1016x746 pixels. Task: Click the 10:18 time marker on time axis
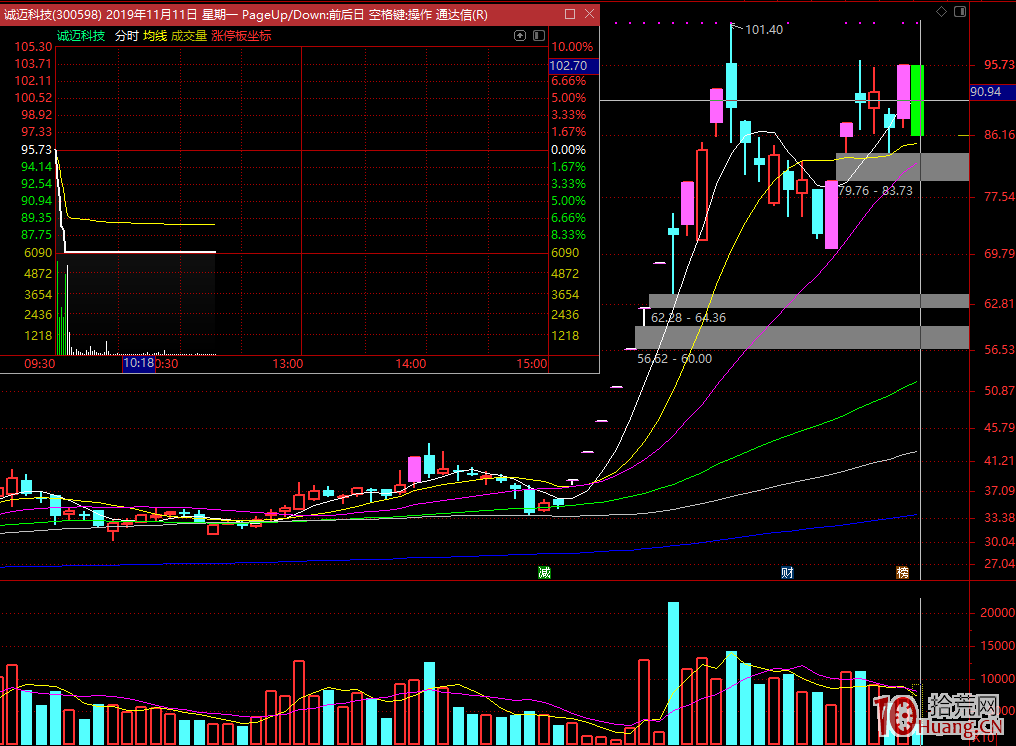(139, 364)
